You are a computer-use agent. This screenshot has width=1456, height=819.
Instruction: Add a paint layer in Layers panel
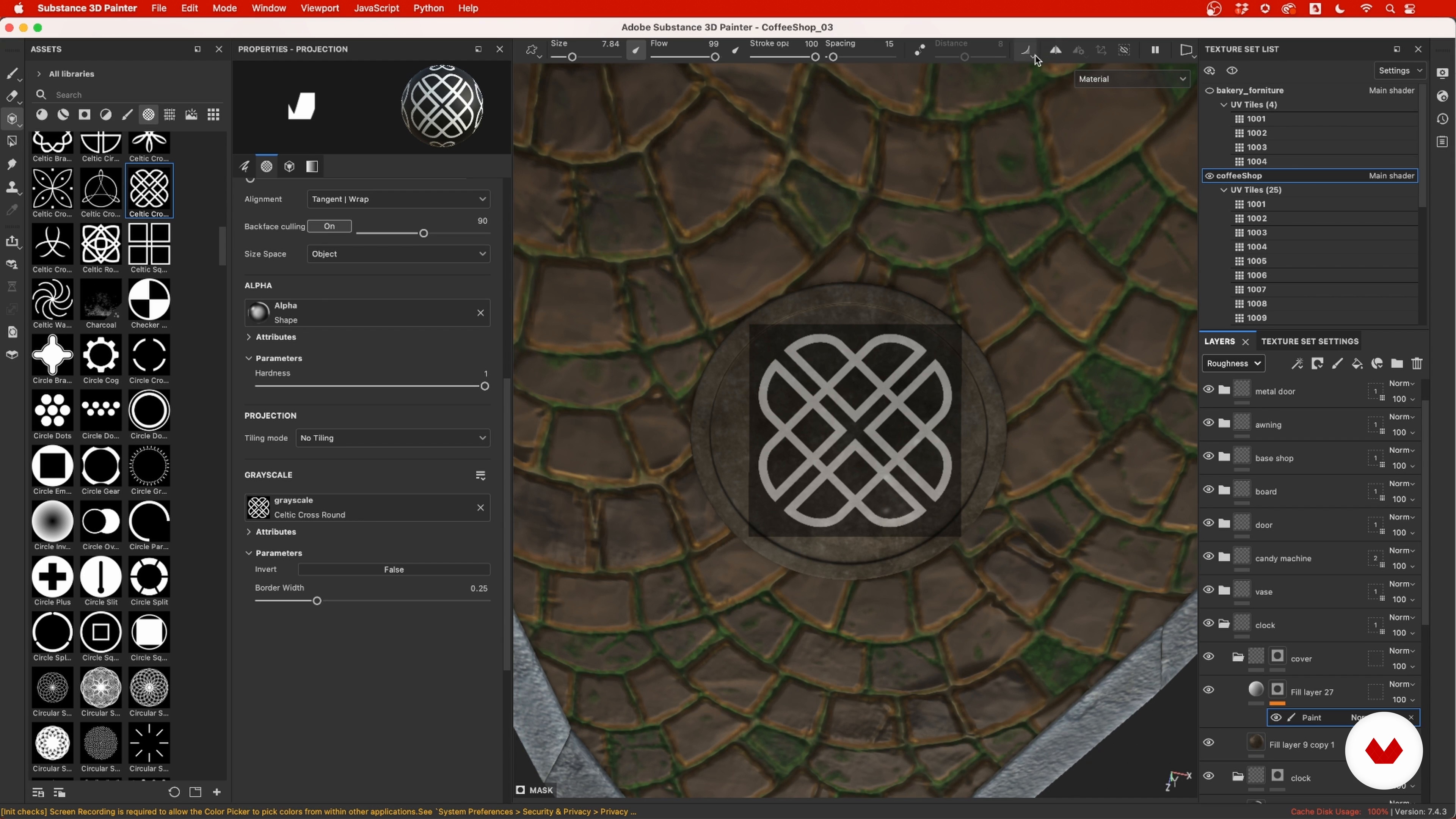[x=1337, y=364]
